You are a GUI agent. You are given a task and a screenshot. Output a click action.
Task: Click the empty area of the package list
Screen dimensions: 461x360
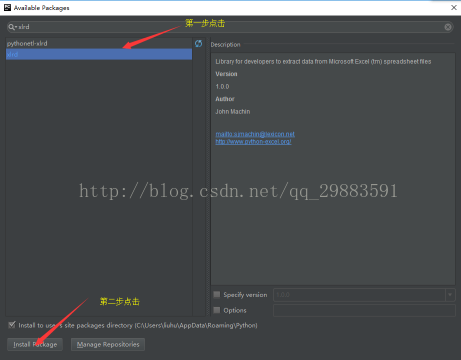click(99, 187)
